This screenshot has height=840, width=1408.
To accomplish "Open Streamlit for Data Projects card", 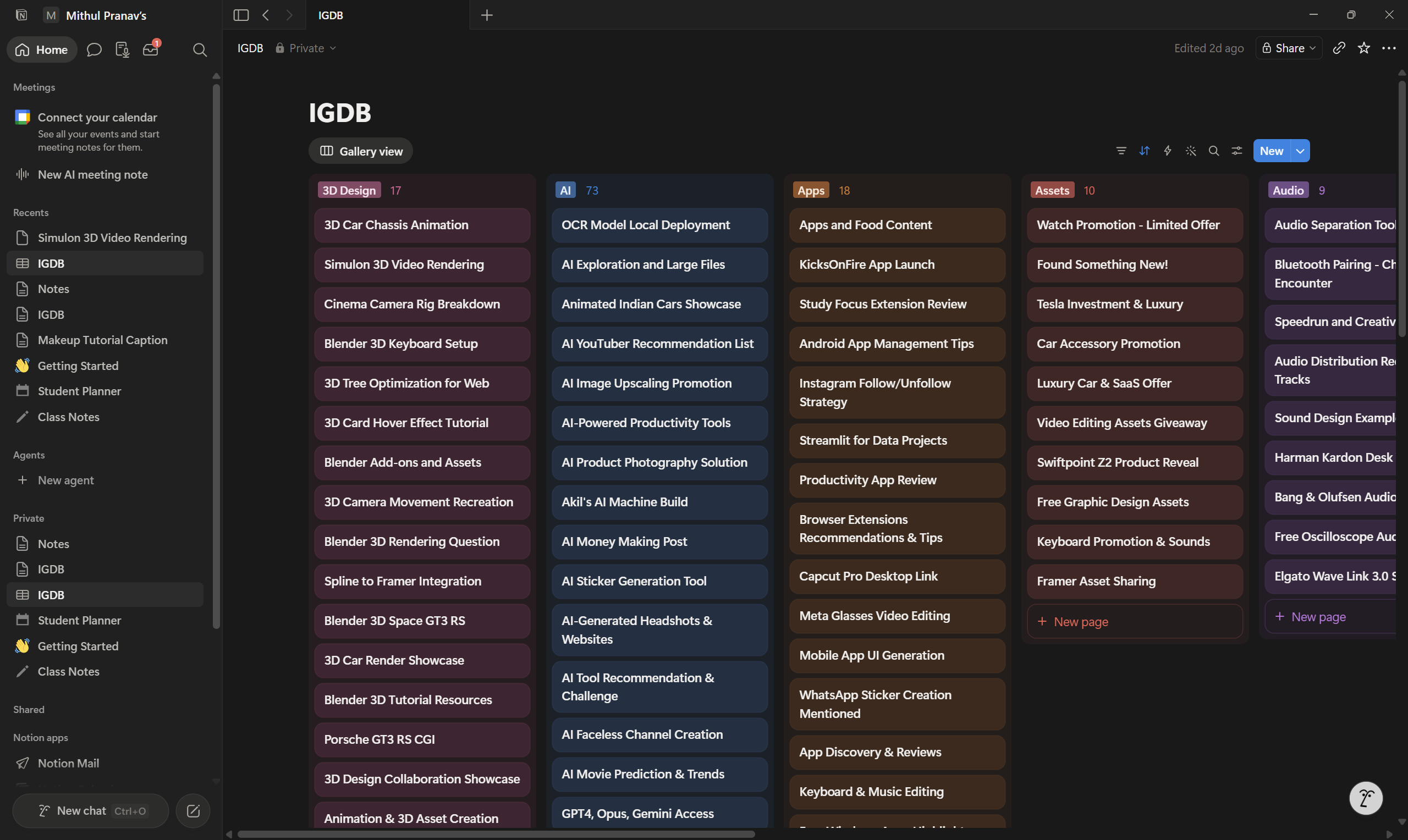I will point(898,441).
